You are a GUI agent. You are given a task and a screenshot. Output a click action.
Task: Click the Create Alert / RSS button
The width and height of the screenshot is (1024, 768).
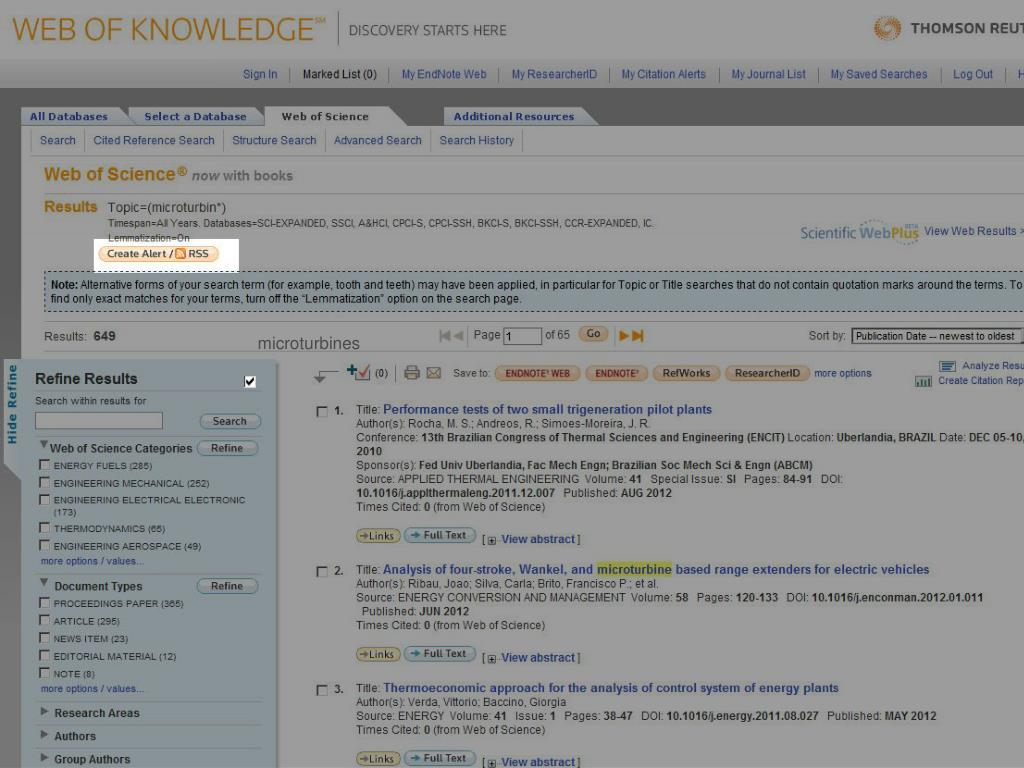158,253
